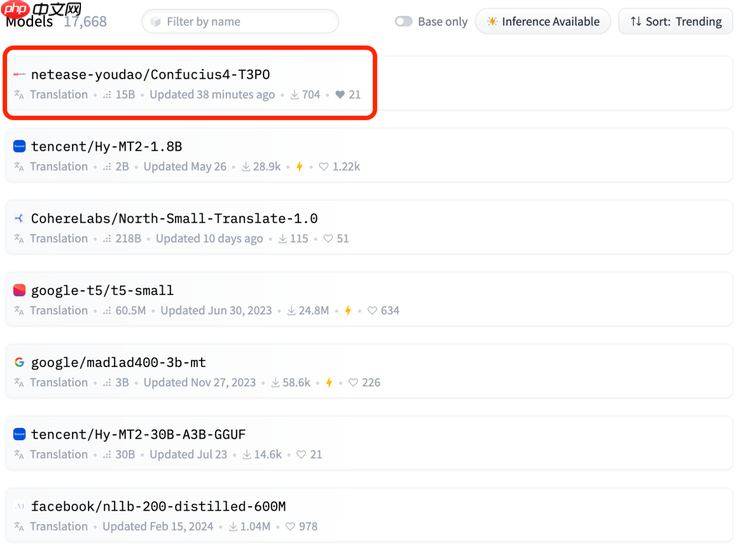Click download icon next to 28.9k
Viewport: 750px width, 552px height.
pos(246,166)
